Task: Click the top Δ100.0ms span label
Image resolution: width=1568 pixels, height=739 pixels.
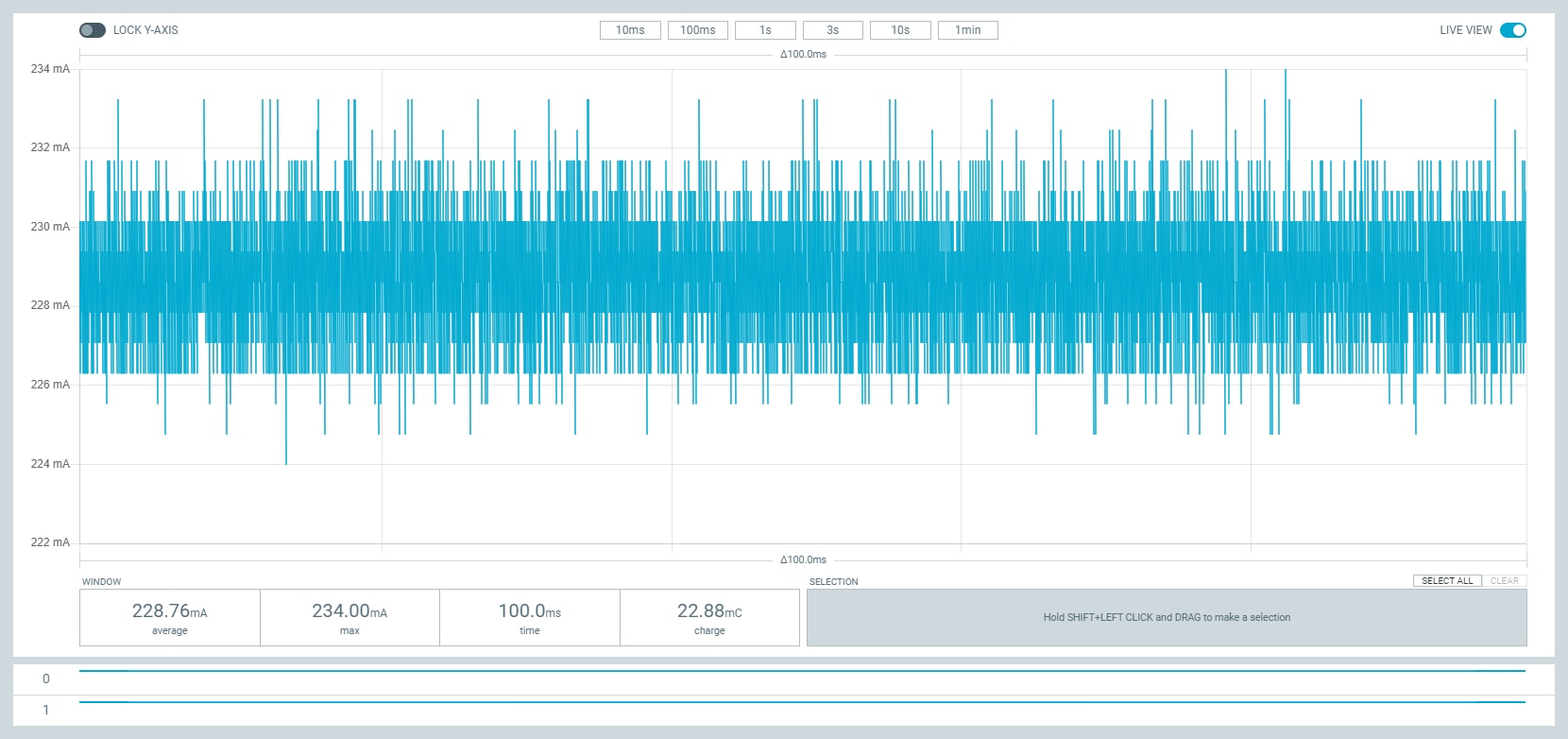Action: pos(803,54)
